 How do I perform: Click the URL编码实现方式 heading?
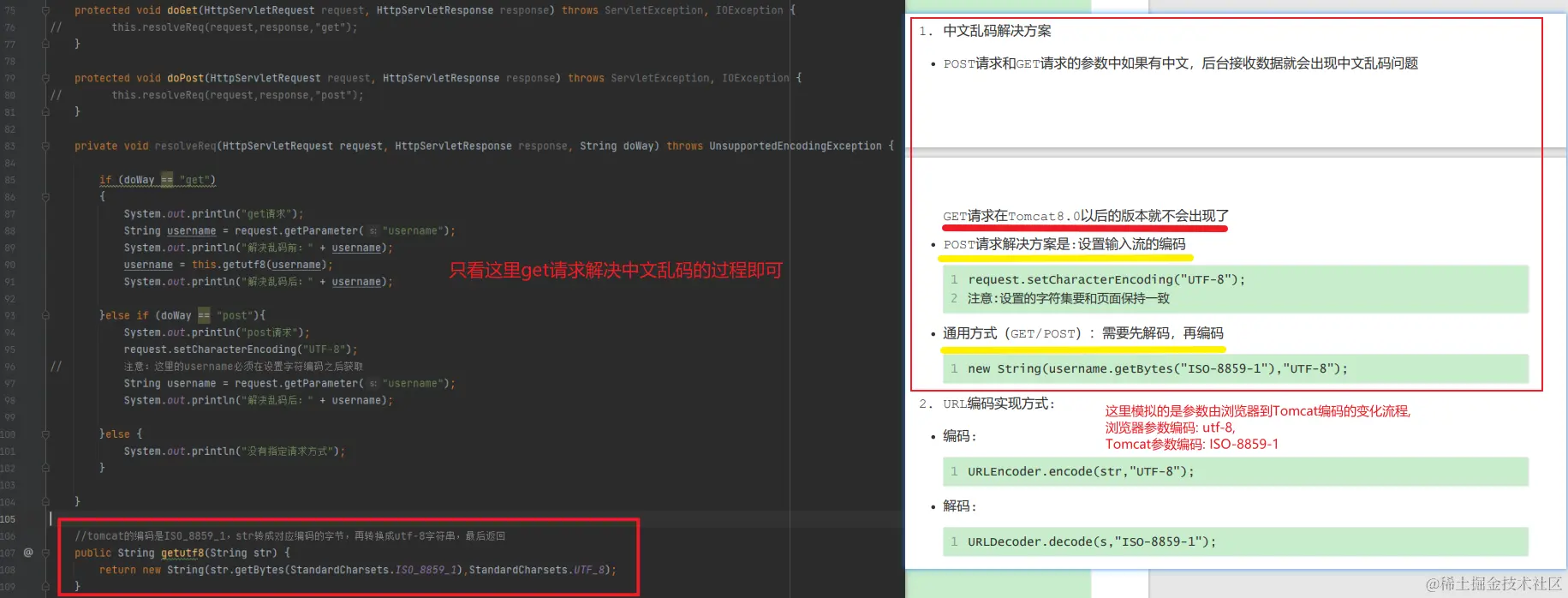999,404
